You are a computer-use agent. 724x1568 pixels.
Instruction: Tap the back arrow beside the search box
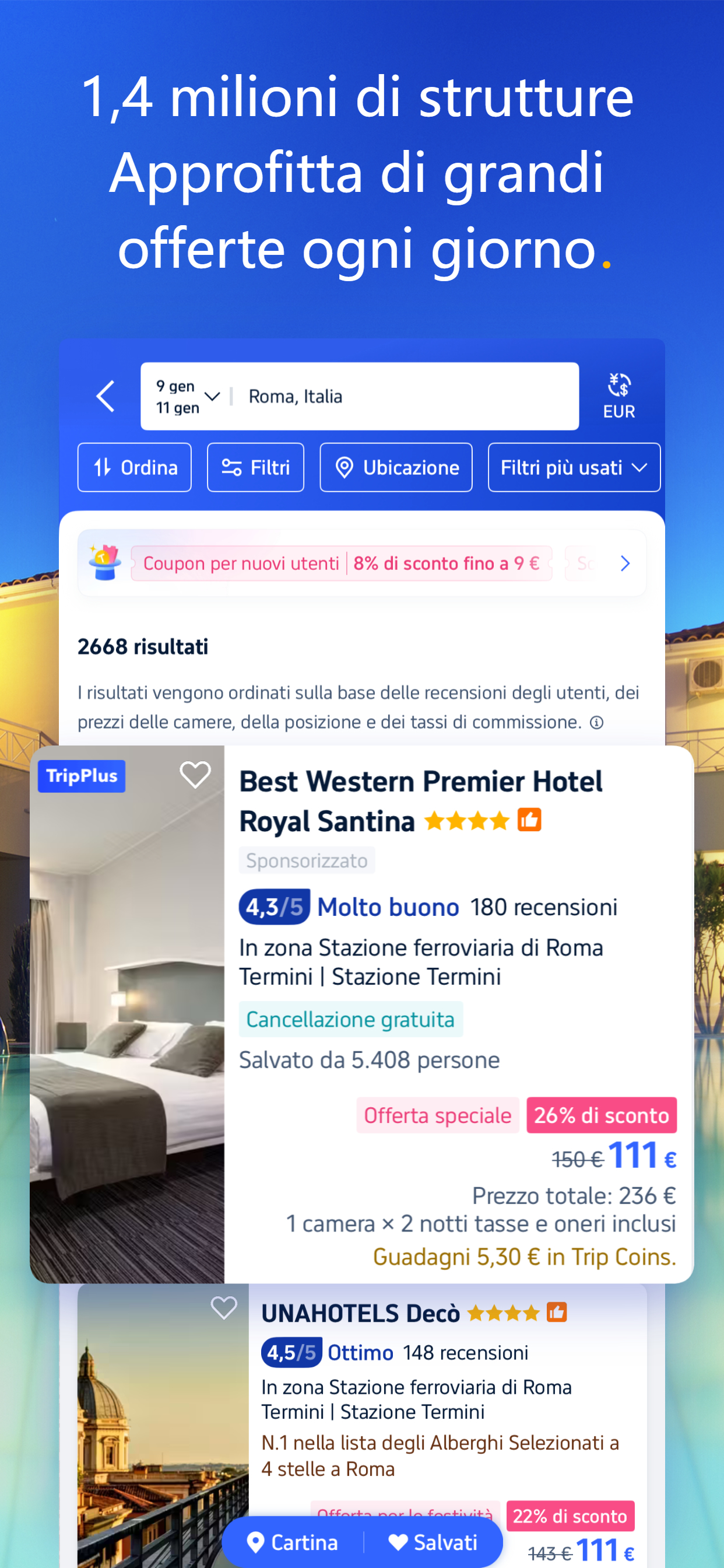click(106, 396)
